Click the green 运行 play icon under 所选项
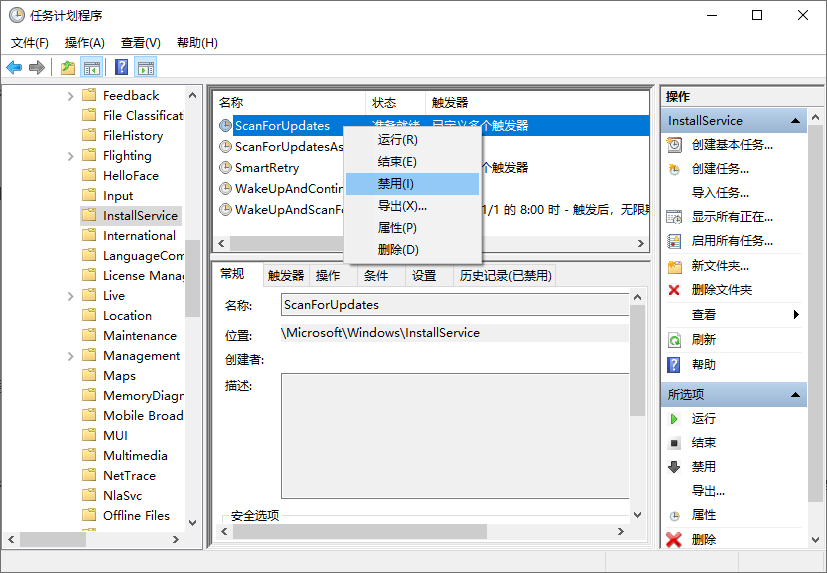The width and height of the screenshot is (827, 573). 674,419
